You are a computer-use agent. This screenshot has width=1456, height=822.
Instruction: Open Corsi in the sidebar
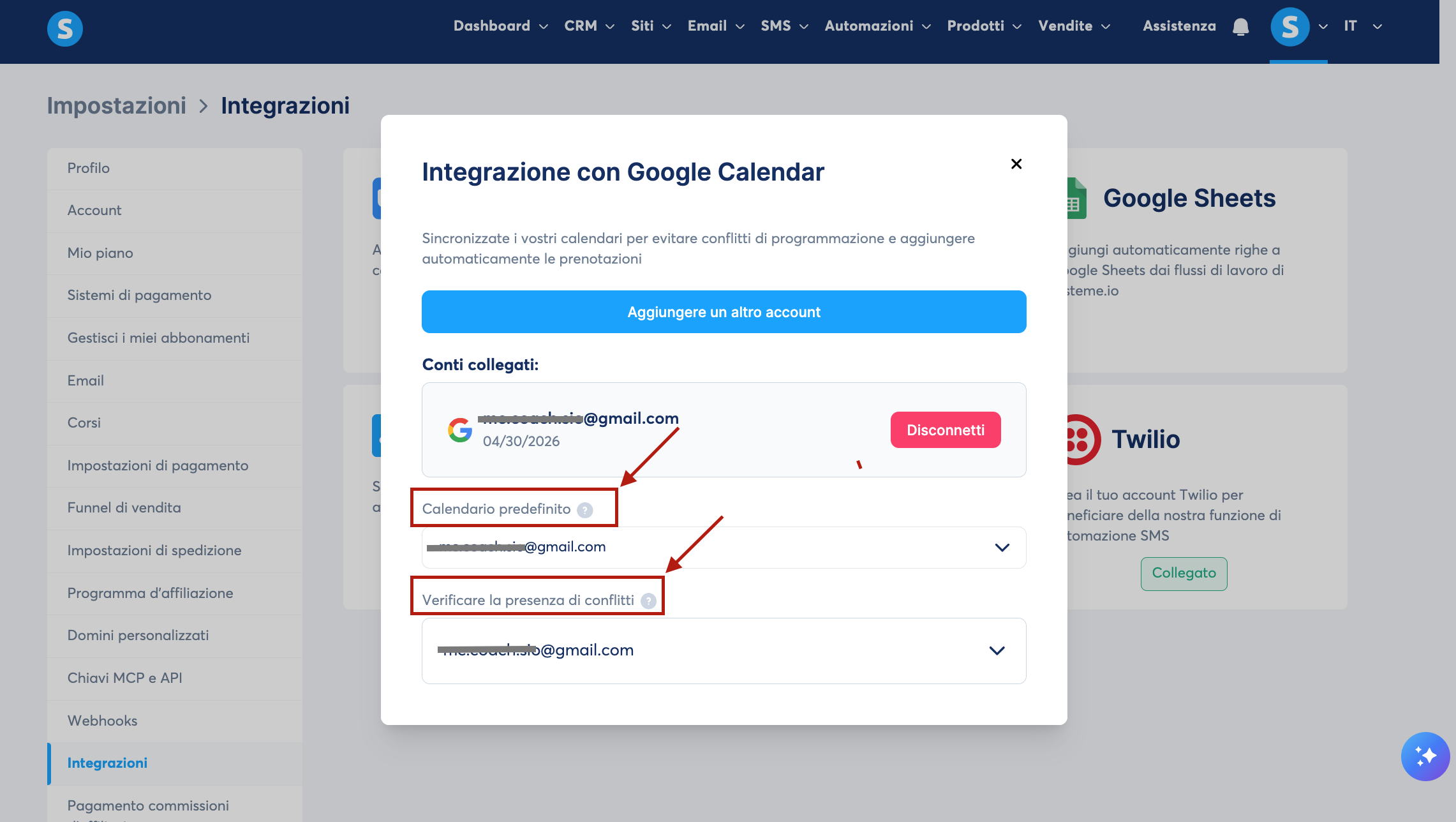click(x=175, y=423)
